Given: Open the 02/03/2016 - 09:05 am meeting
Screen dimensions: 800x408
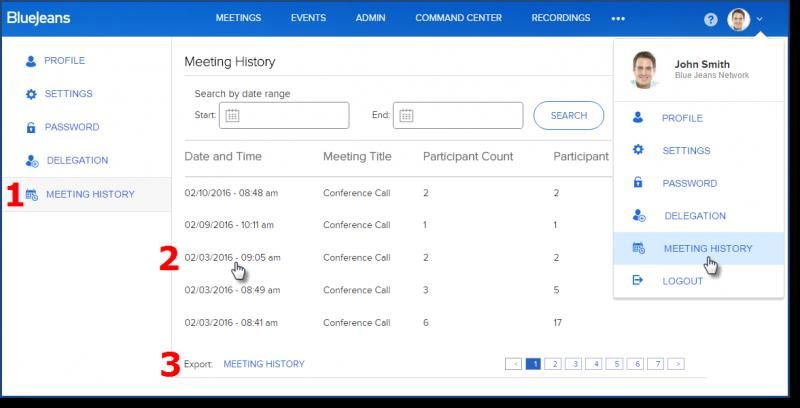Looking at the screenshot, I should (232, 258).
